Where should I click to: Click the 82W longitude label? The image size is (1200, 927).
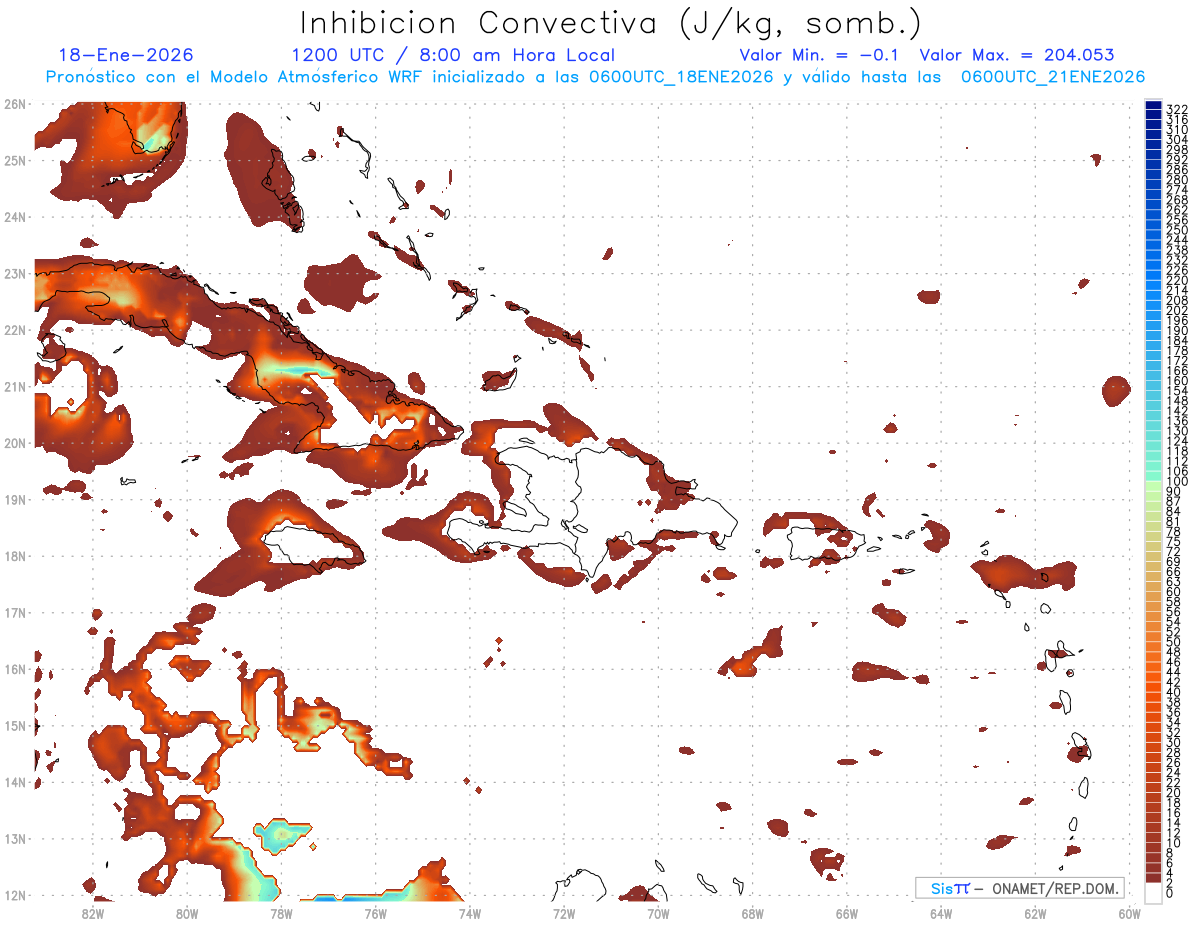pos(93,913)
